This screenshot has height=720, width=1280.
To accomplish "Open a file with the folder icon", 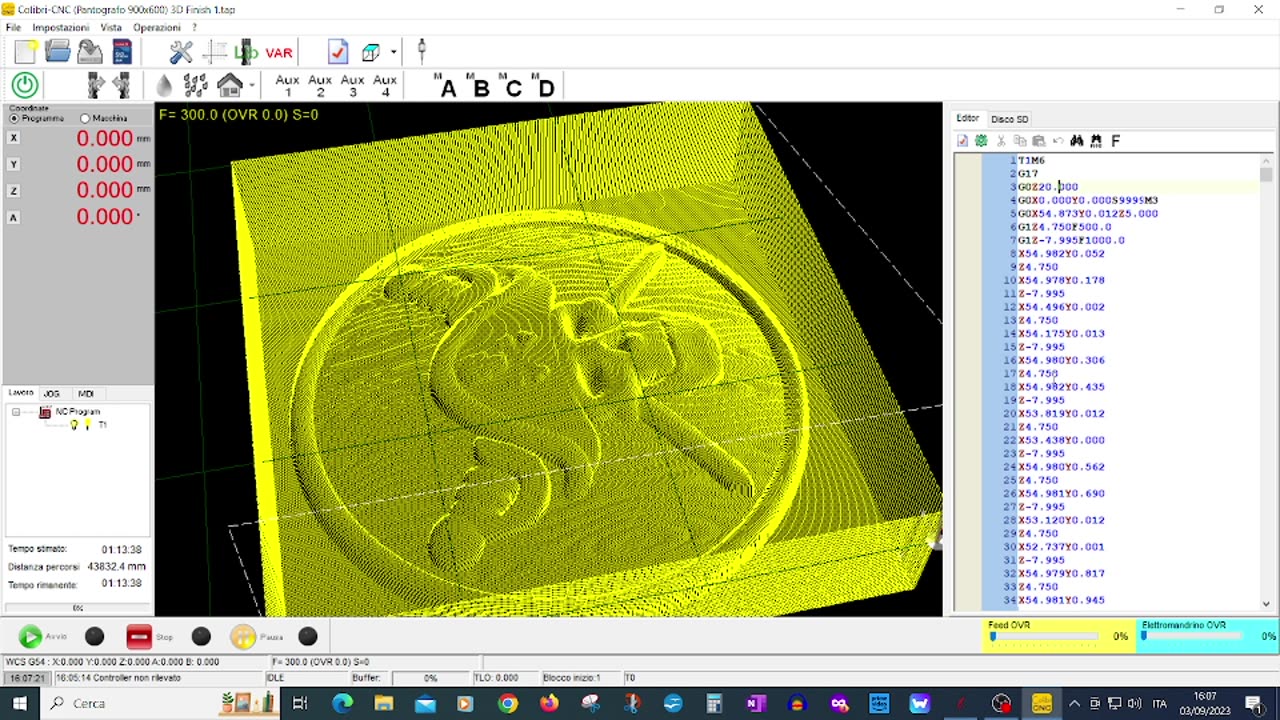I will 58,52.
